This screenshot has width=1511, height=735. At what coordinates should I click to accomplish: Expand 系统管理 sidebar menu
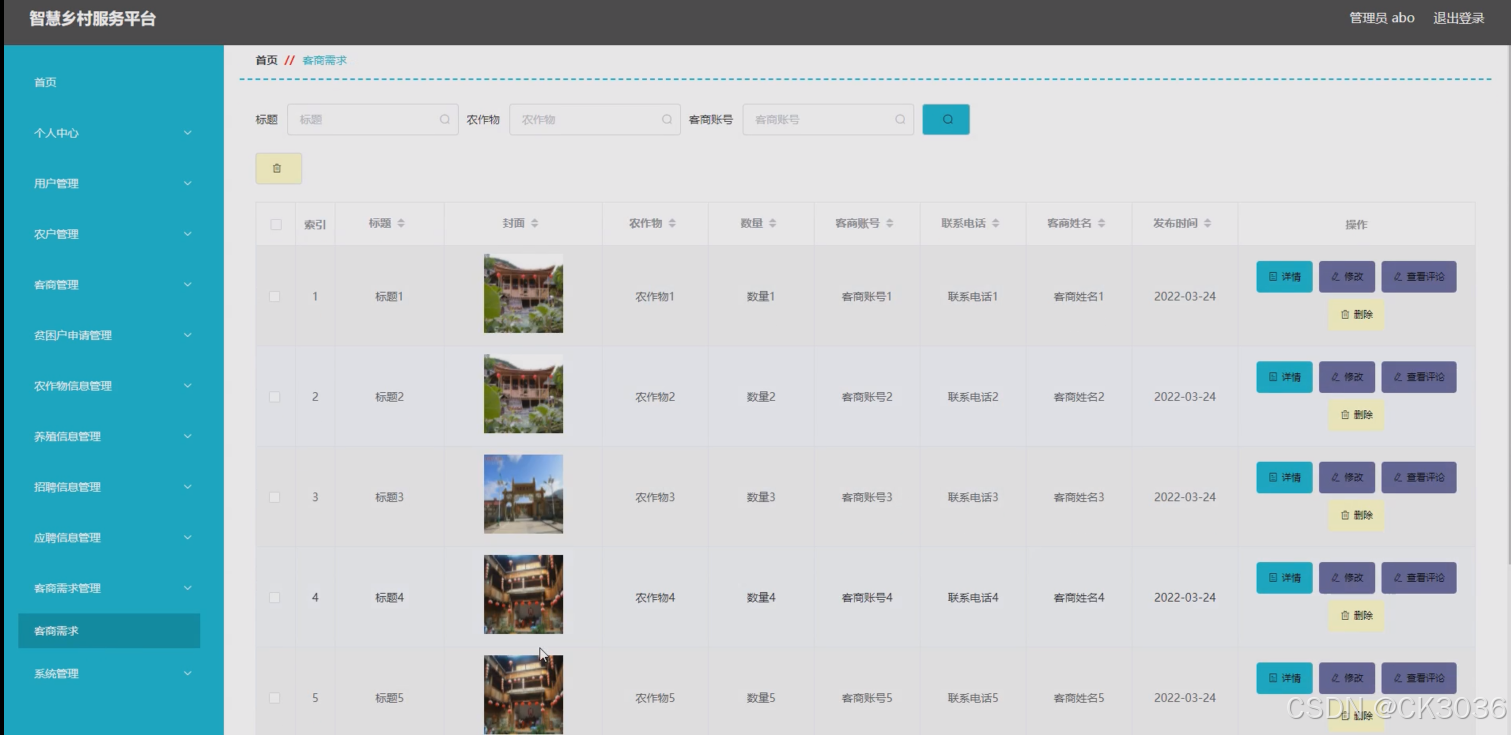point(112,674)
